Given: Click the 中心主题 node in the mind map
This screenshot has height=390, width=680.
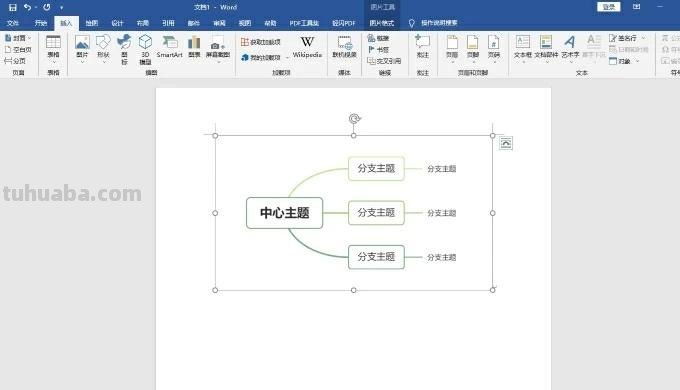Looking at the screenshot, I should (x=284, y=213).
